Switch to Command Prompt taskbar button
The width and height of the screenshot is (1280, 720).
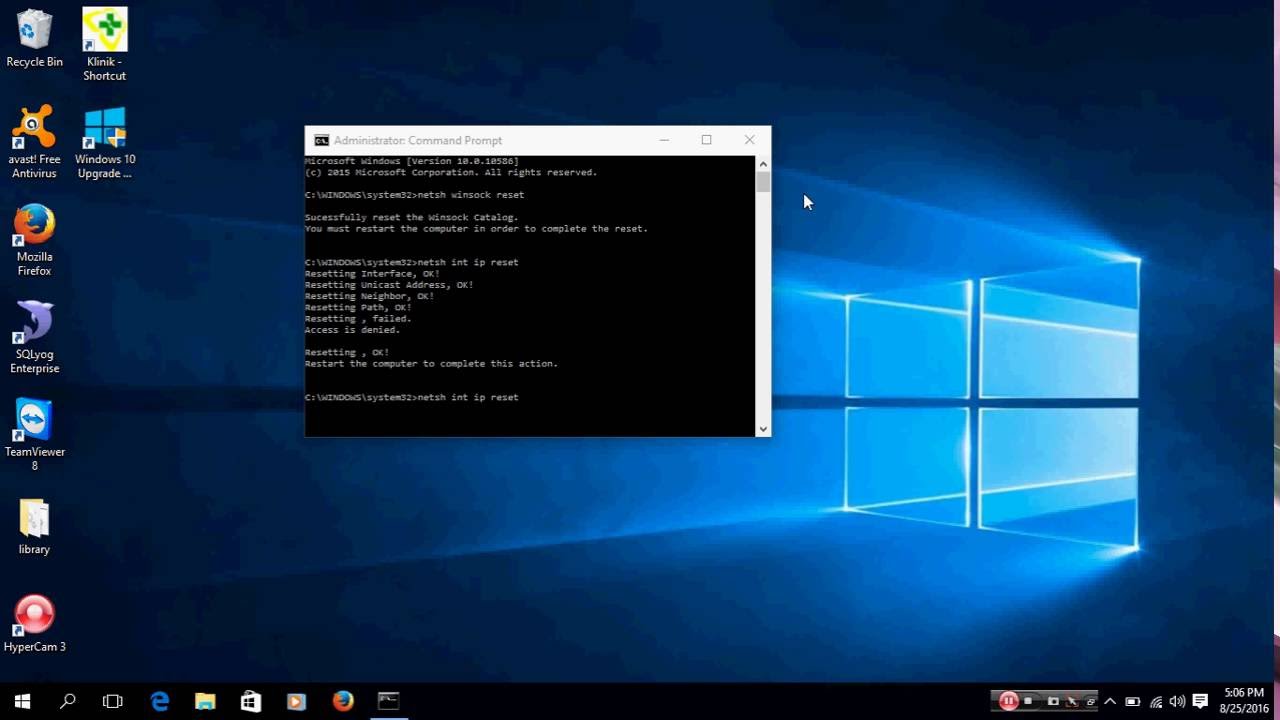click(x=388, y=701)
